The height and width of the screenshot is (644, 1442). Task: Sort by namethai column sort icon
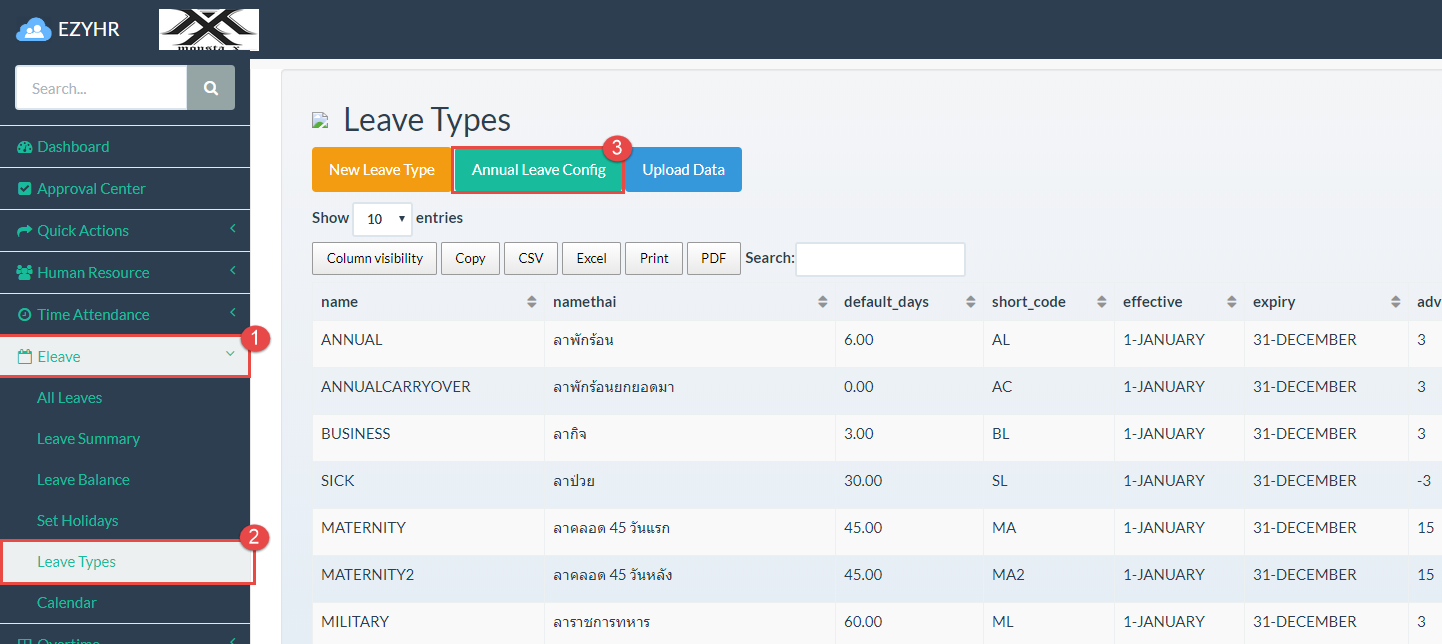click(x=822, y=302)
